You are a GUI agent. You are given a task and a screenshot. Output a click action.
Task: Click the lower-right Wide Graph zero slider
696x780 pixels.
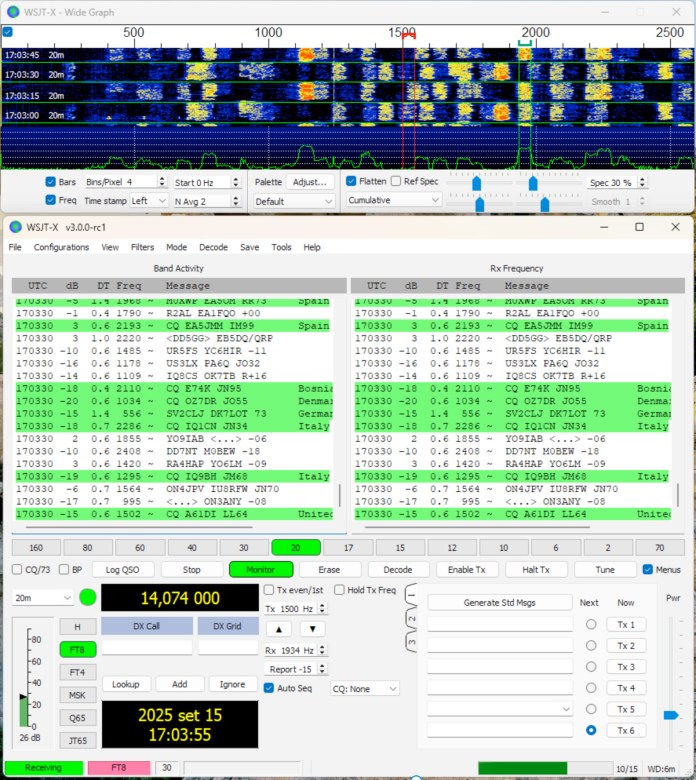point(545,203)
